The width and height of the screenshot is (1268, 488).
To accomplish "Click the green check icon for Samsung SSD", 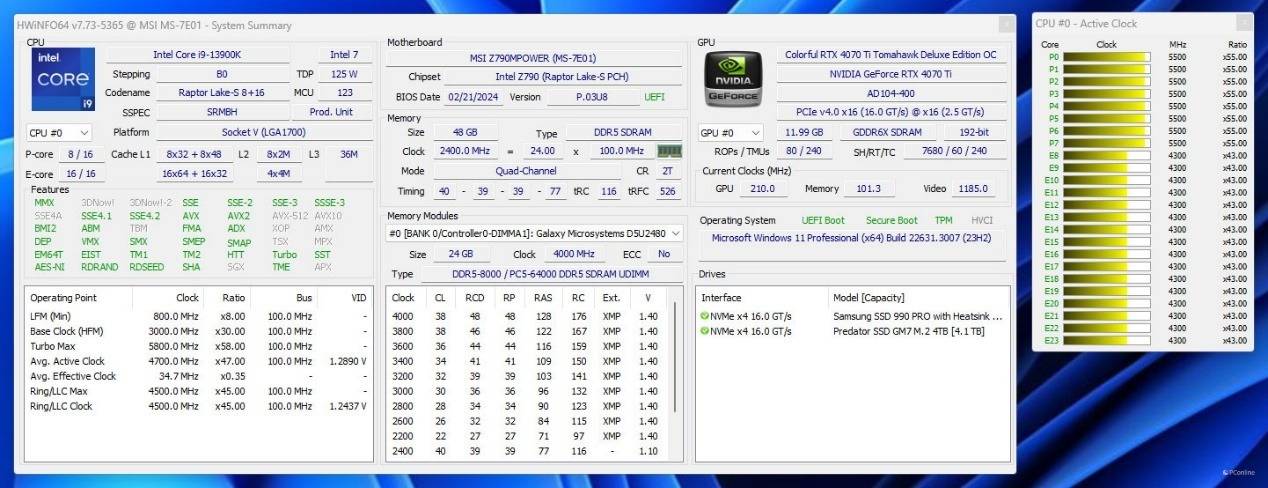I will 706,316.
